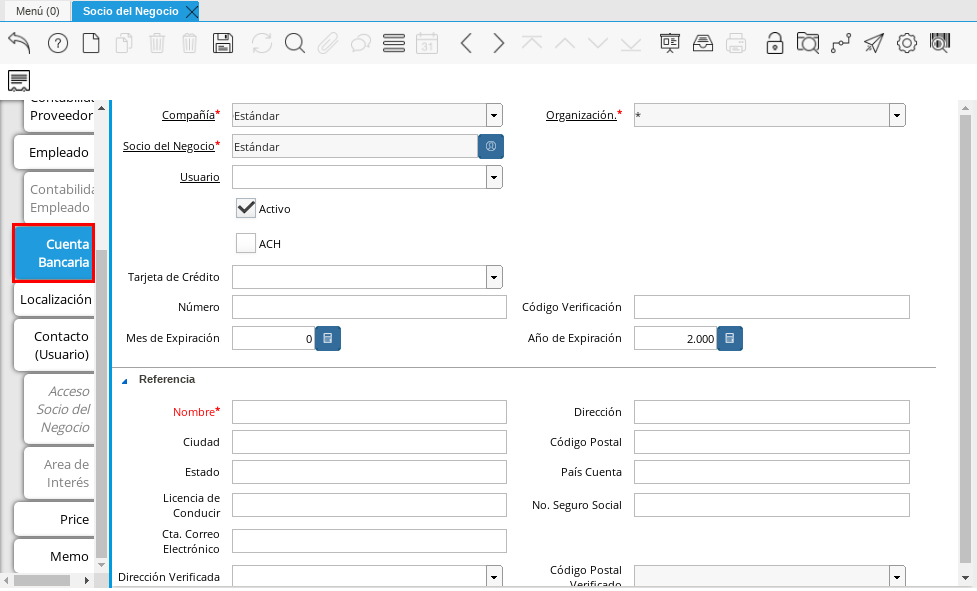Viewport: 977px width, 591px height.
Task: Save the record using the floppy disk icon
Action: (223, 43)
